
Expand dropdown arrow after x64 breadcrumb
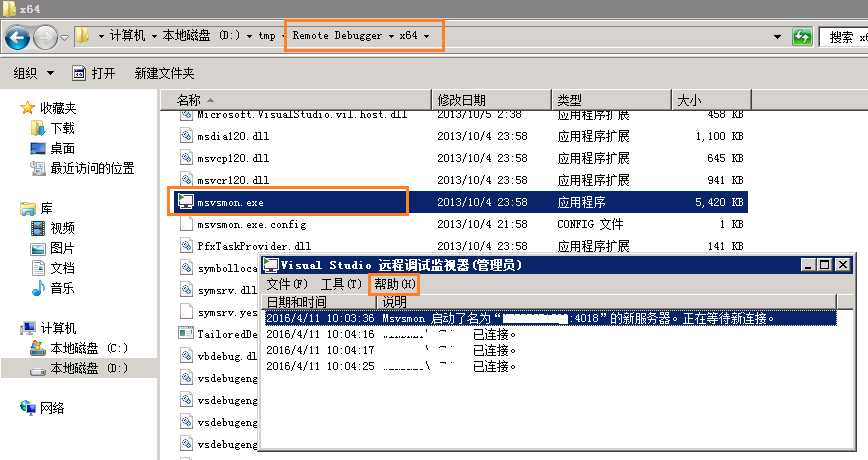[x=426, y=37]
